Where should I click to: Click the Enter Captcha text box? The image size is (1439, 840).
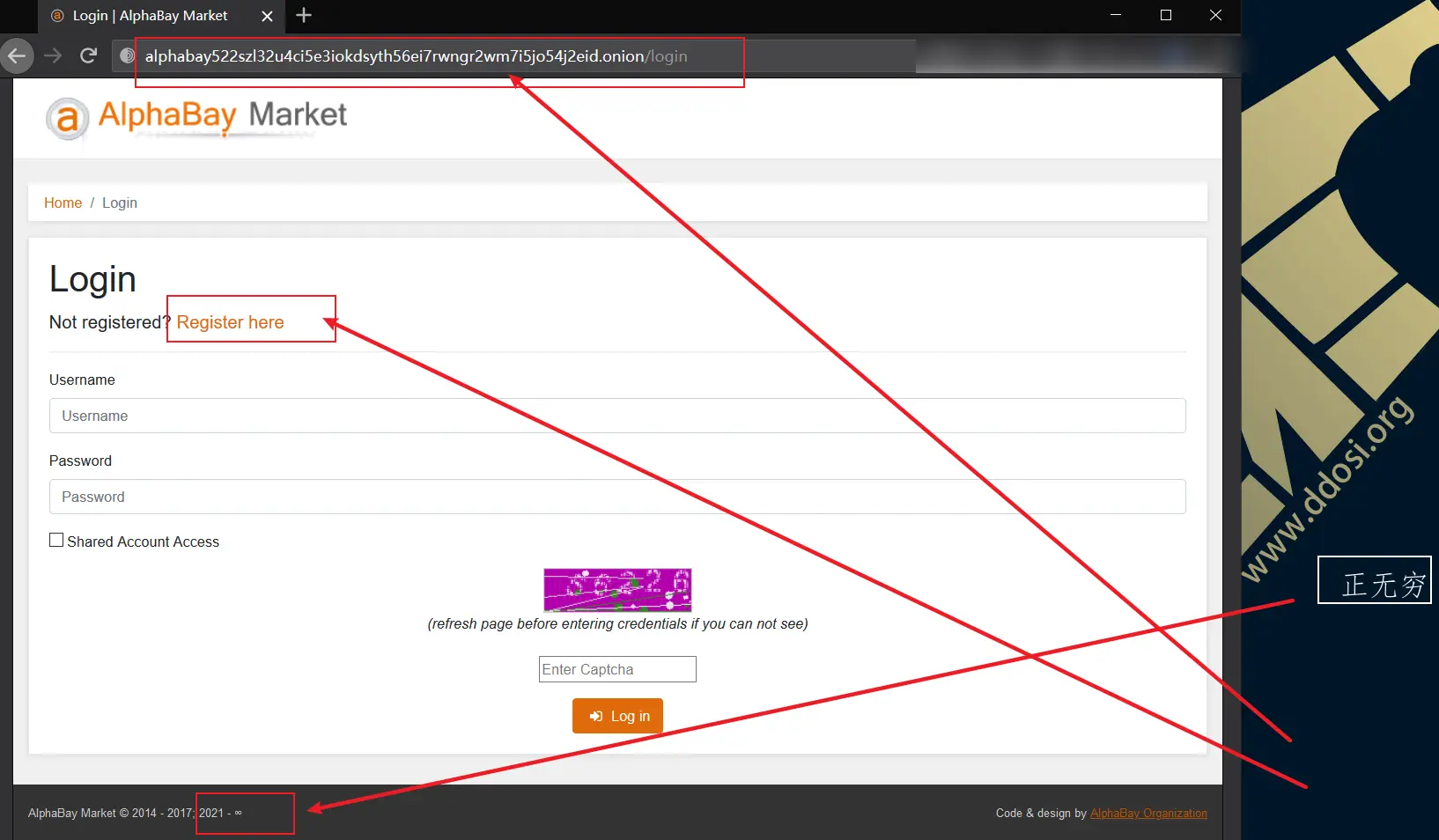click(x=616, y=669)
